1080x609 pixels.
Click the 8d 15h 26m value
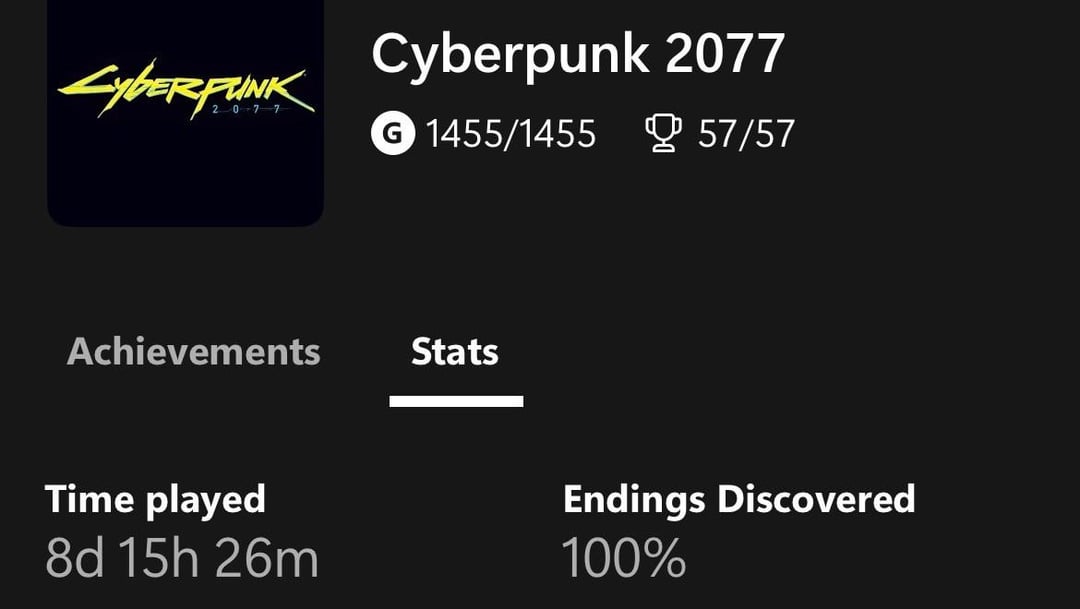coord(182,557)
